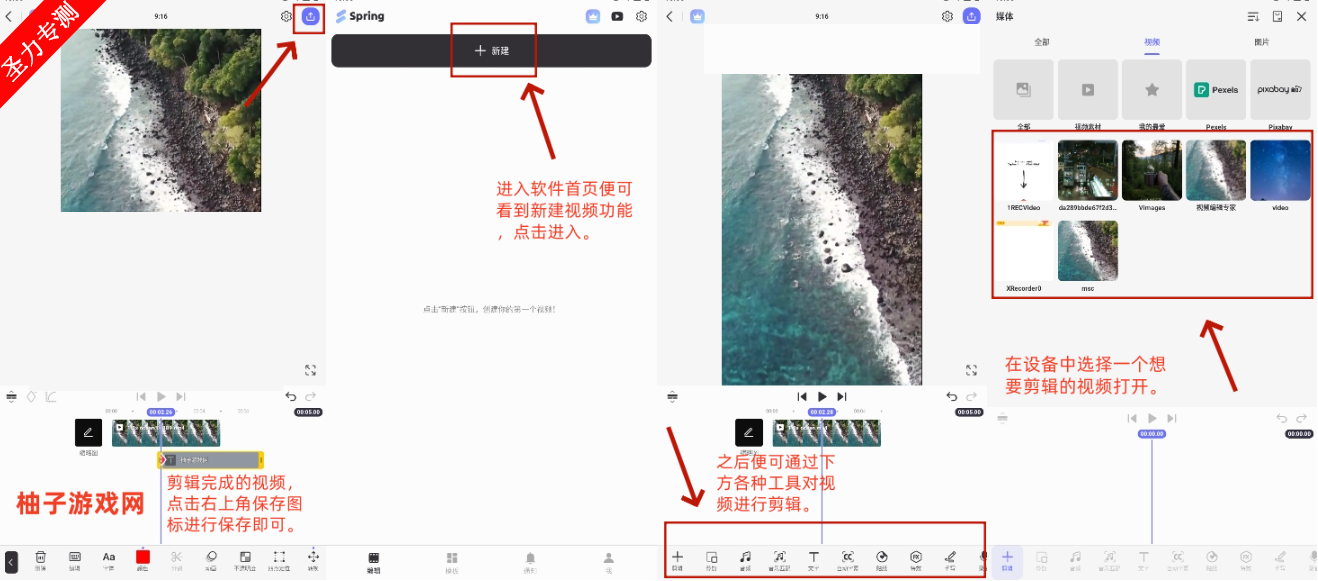Switch to the 全部 tab in 媒体 panel
The width and height of the screenshot is (1318, 581).
(x=1043, y=42)
